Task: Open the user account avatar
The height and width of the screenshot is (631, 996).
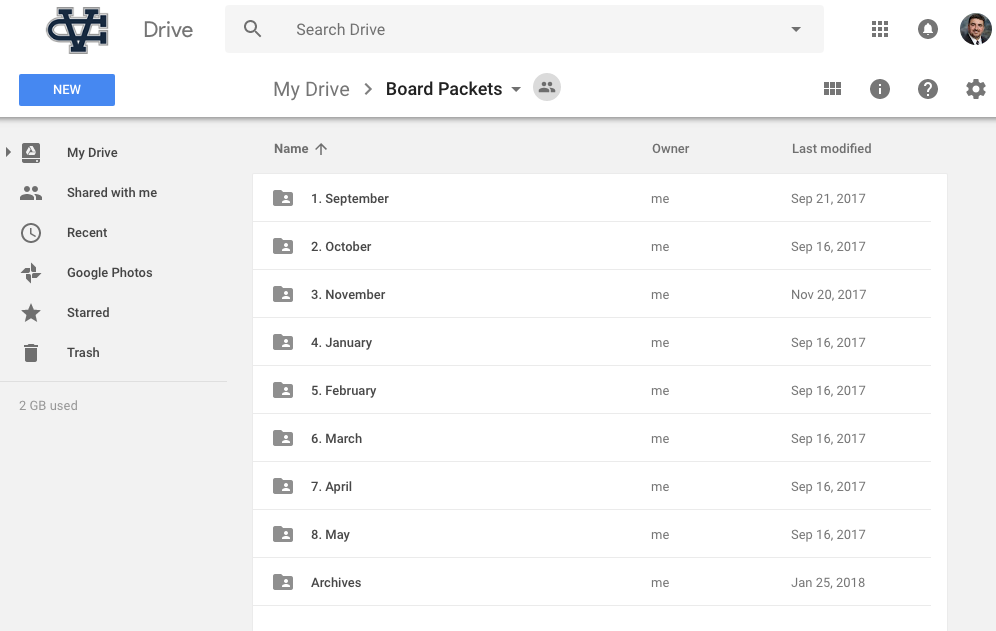Action: coord(975,29)
